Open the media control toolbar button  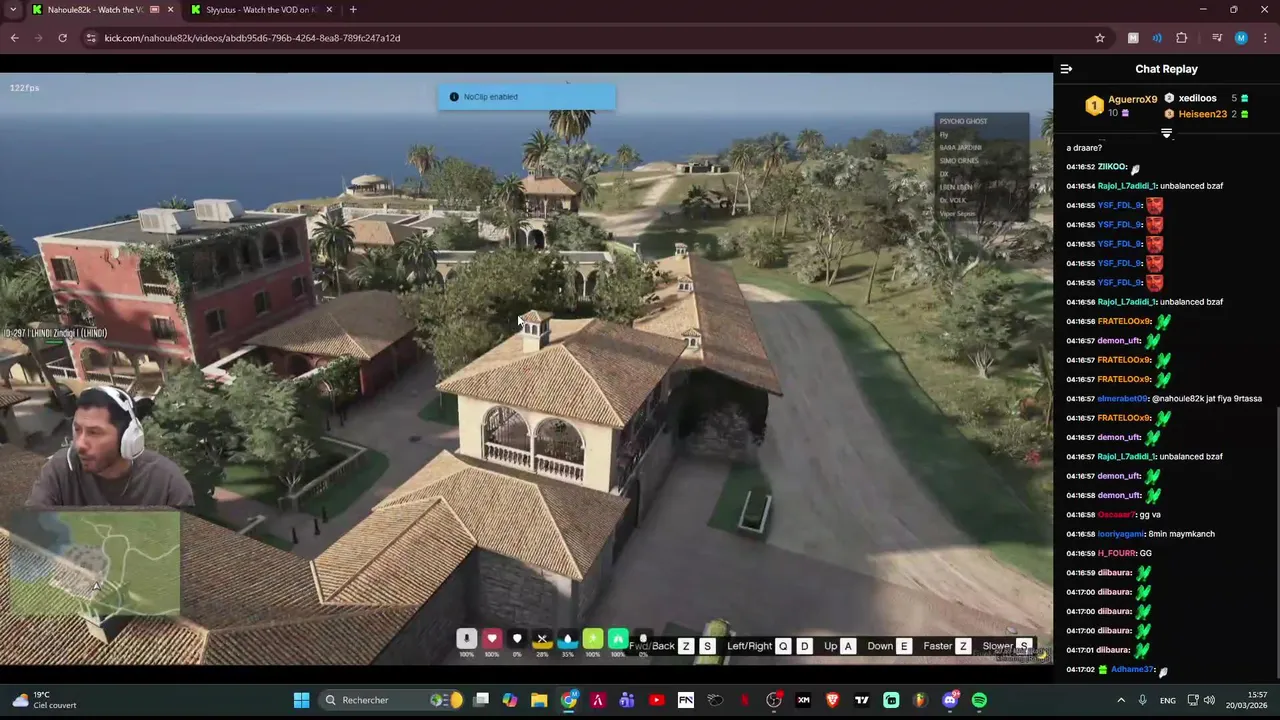(x=1216, y=38)
